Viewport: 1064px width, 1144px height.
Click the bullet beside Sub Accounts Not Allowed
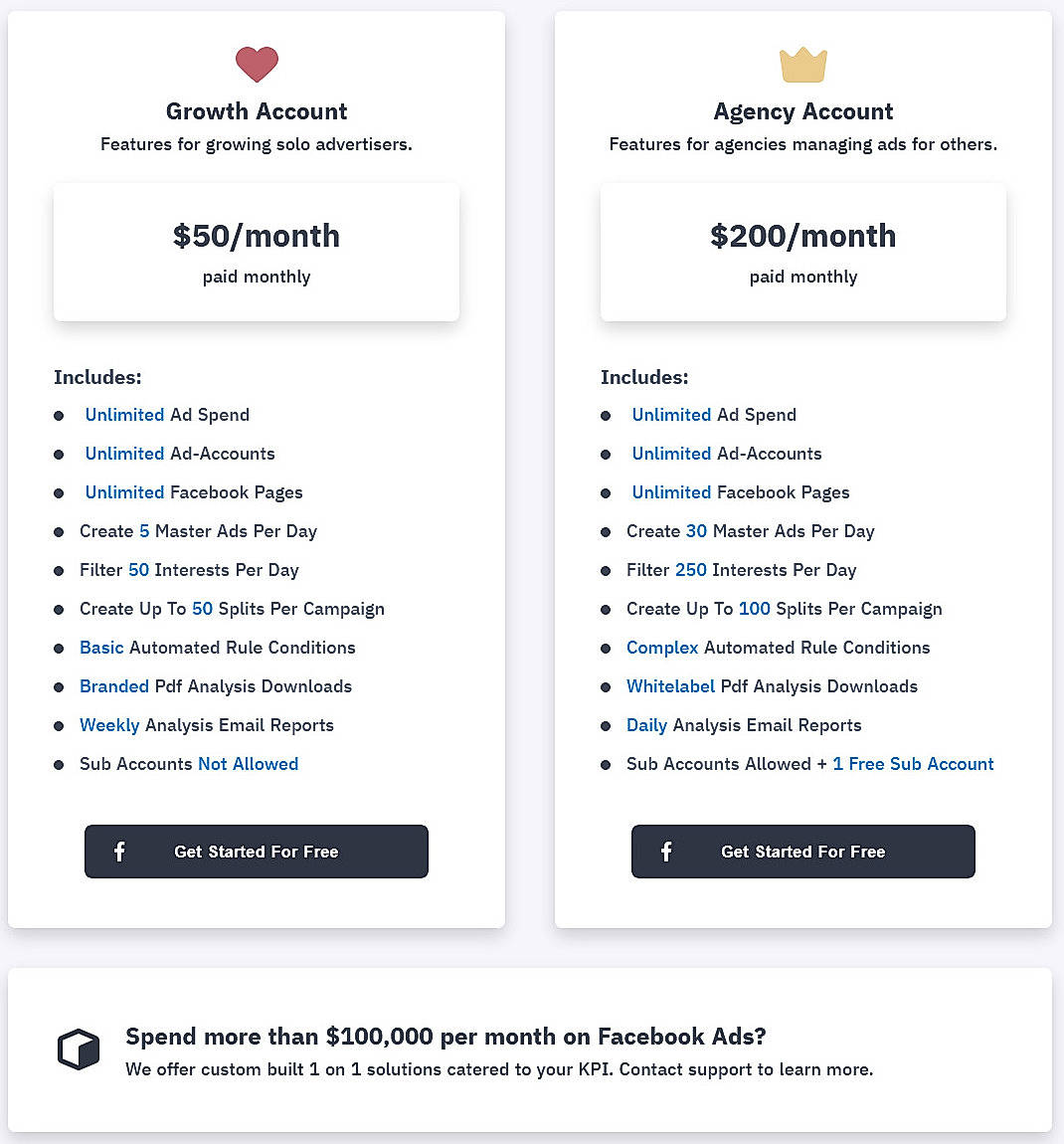59,764
